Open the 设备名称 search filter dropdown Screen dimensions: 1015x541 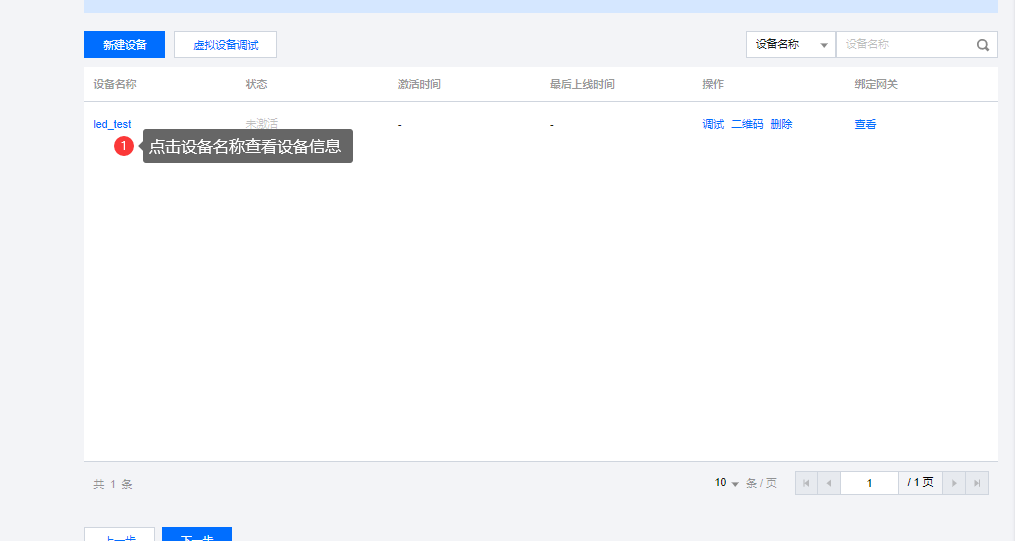(790, 45)
